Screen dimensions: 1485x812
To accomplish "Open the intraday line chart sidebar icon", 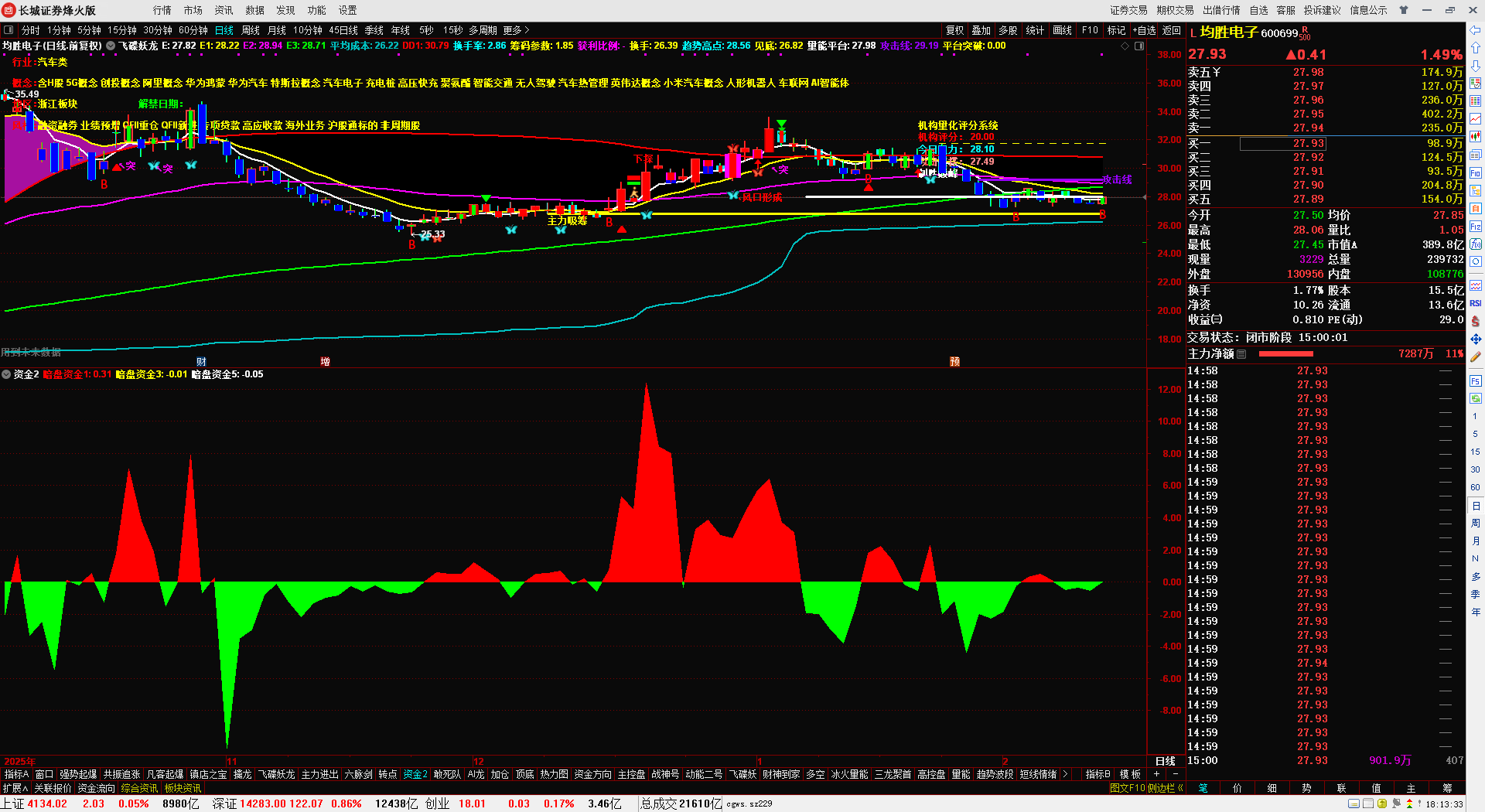I will coord(1476,119).
